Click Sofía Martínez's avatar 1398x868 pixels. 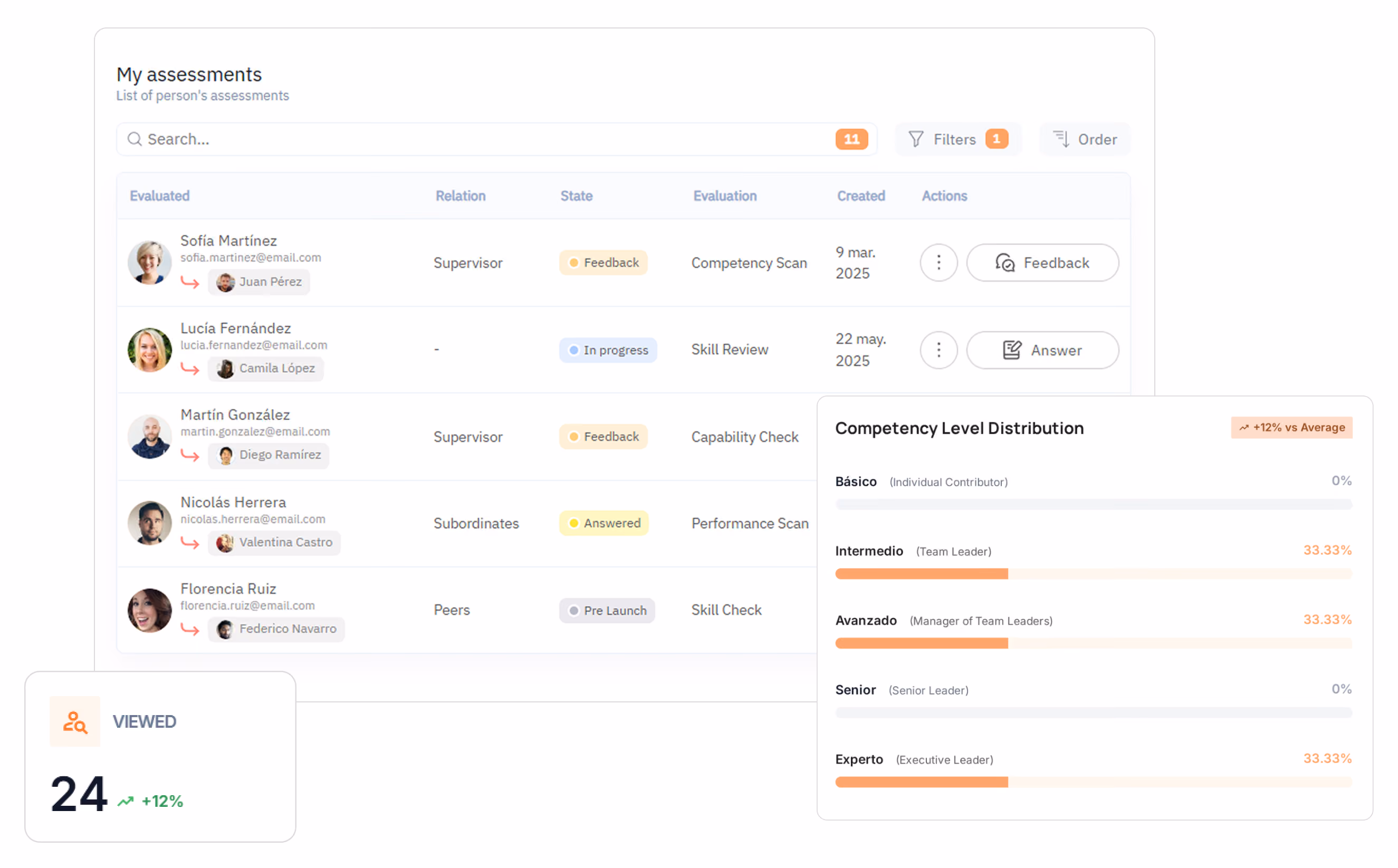(150, 264)
